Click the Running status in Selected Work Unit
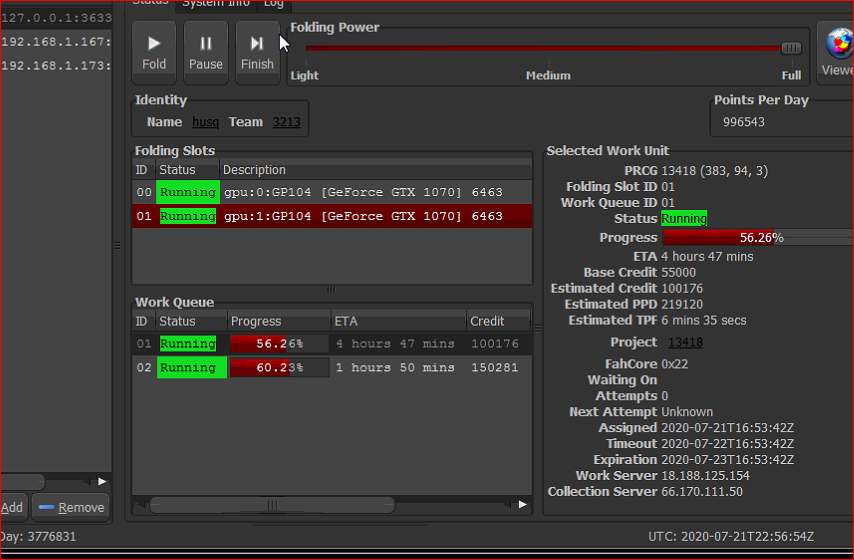Image resolution: width=854 pixels, height=560 pixels. point(684,218)
